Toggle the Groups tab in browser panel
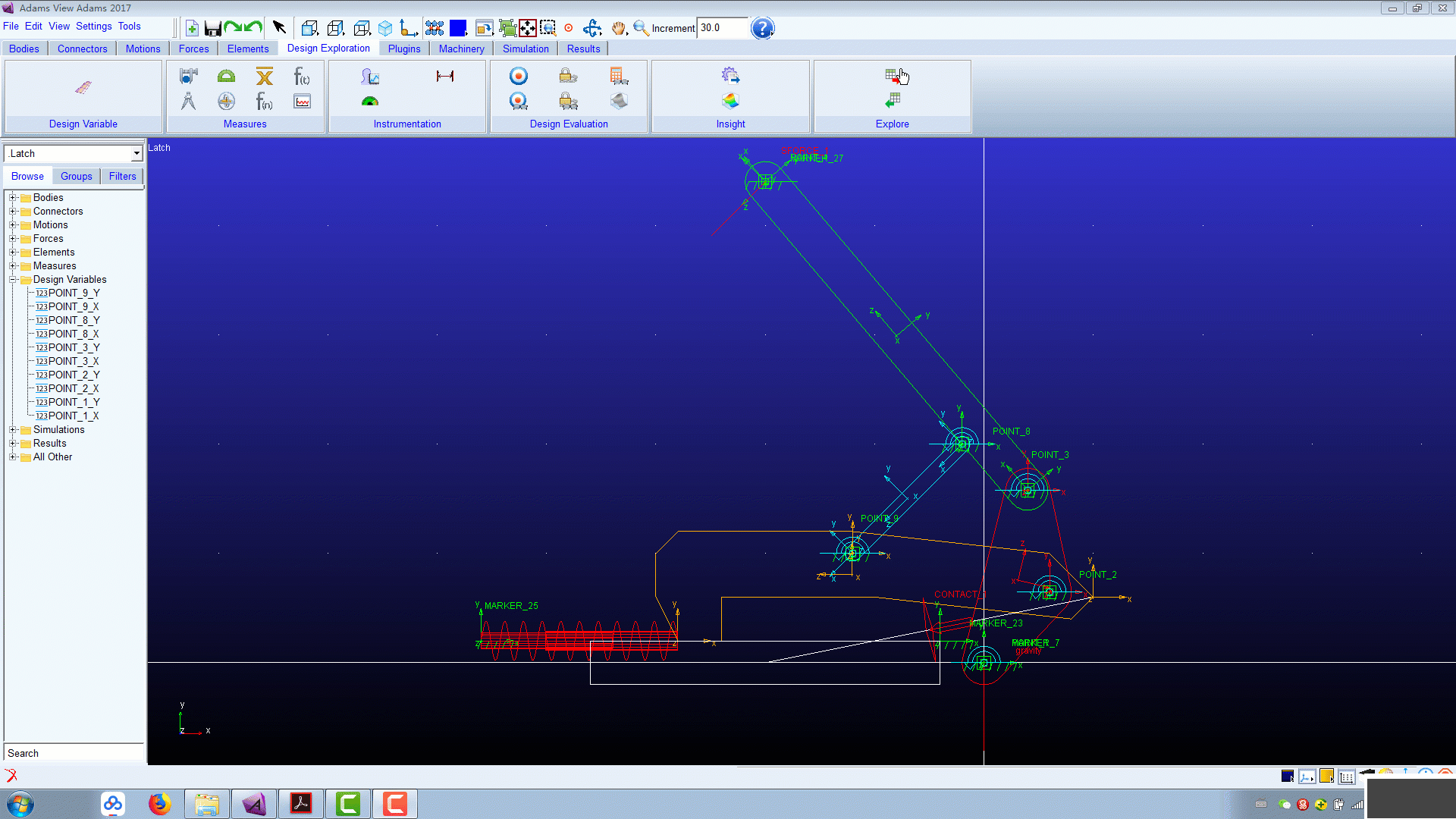The width and height of the screenshot is (1456, 819). pos(75,176)
